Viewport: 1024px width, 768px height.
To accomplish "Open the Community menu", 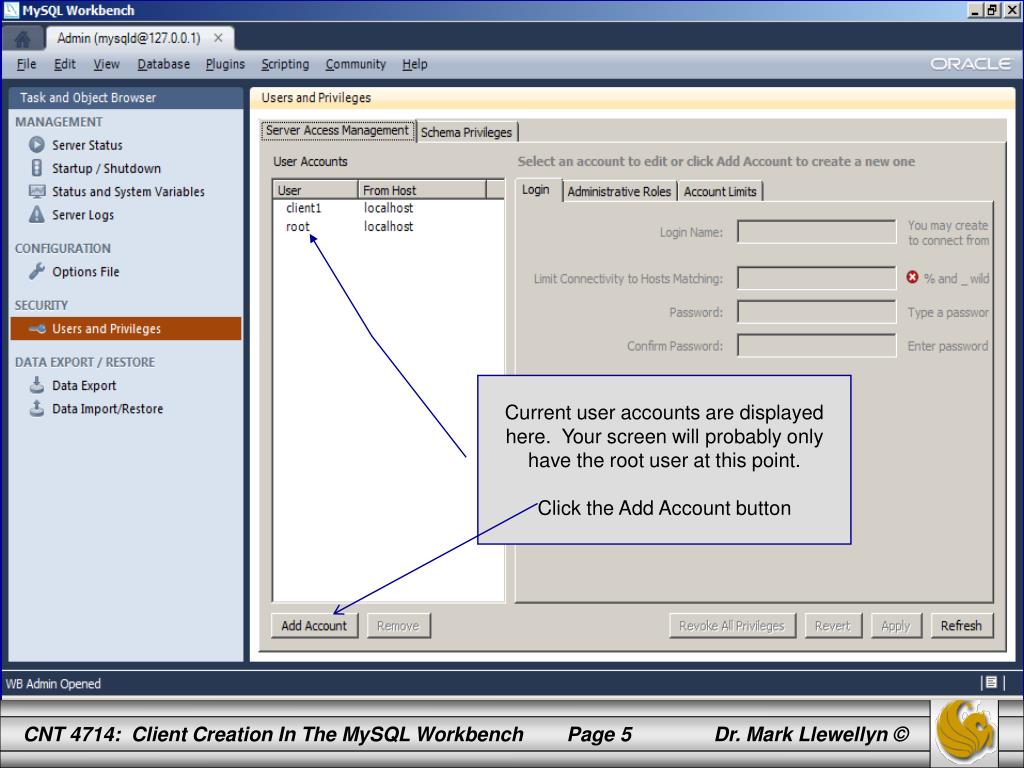I will click(x=356, y=64).
